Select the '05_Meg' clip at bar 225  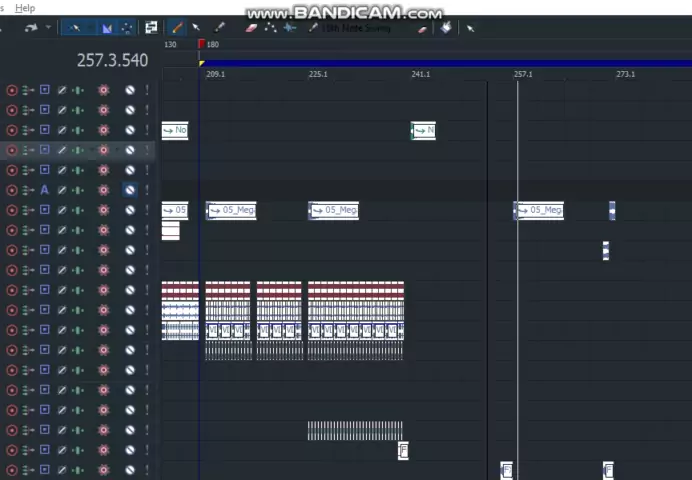point(334,210)
